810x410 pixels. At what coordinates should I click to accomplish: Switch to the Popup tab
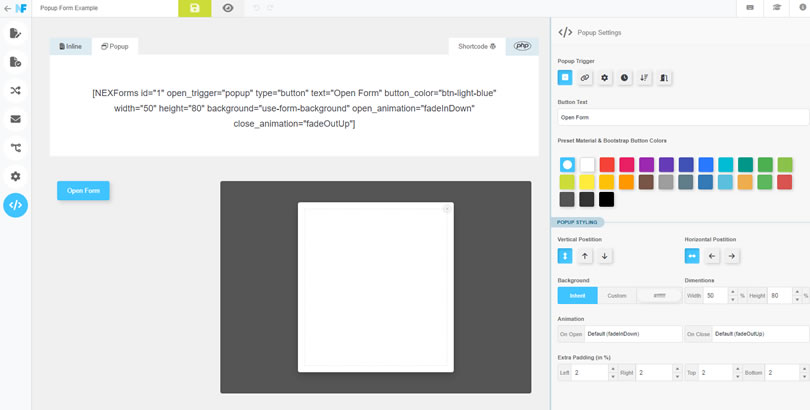[115, 46]
